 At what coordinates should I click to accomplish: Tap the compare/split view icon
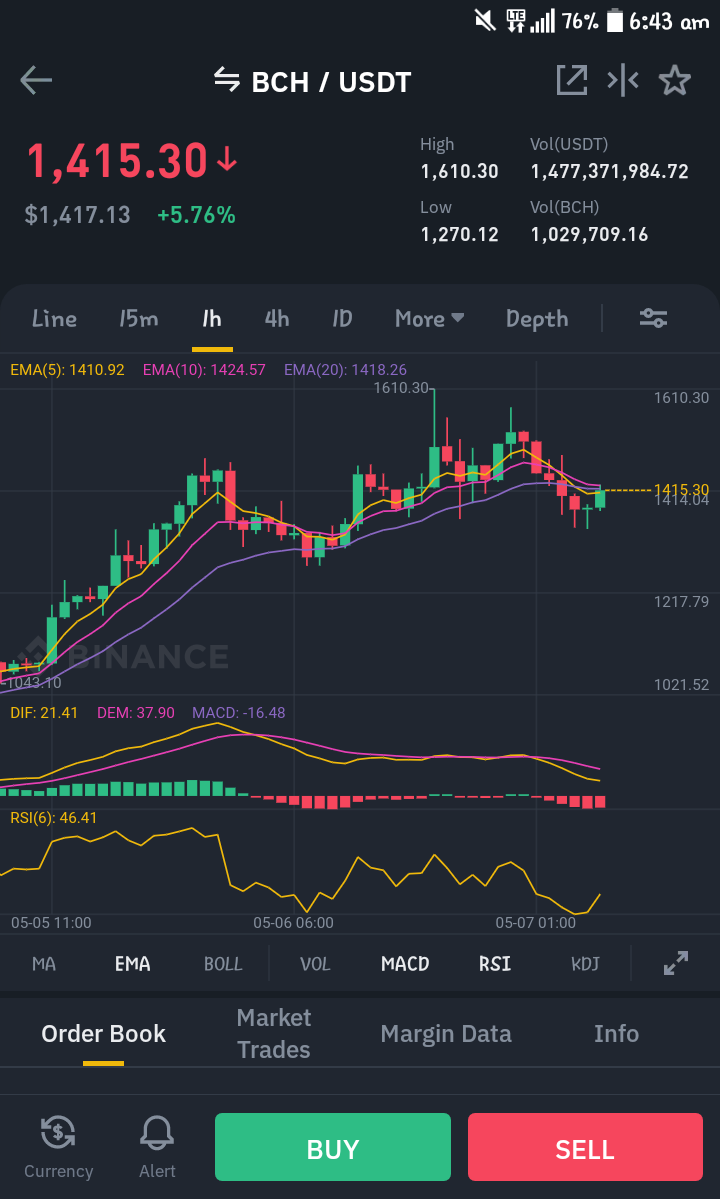pyautogui.click(x=623, y=80)
